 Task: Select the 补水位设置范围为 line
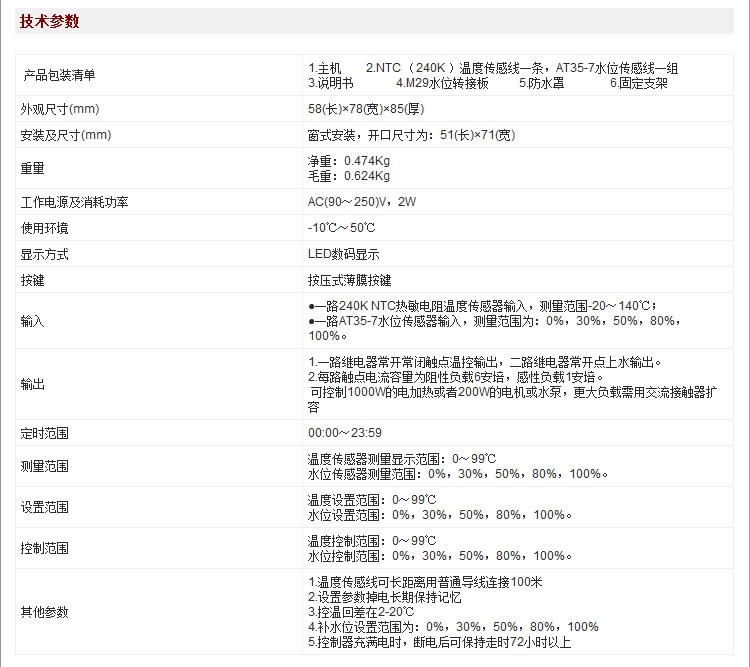click(x=453, y=627)
